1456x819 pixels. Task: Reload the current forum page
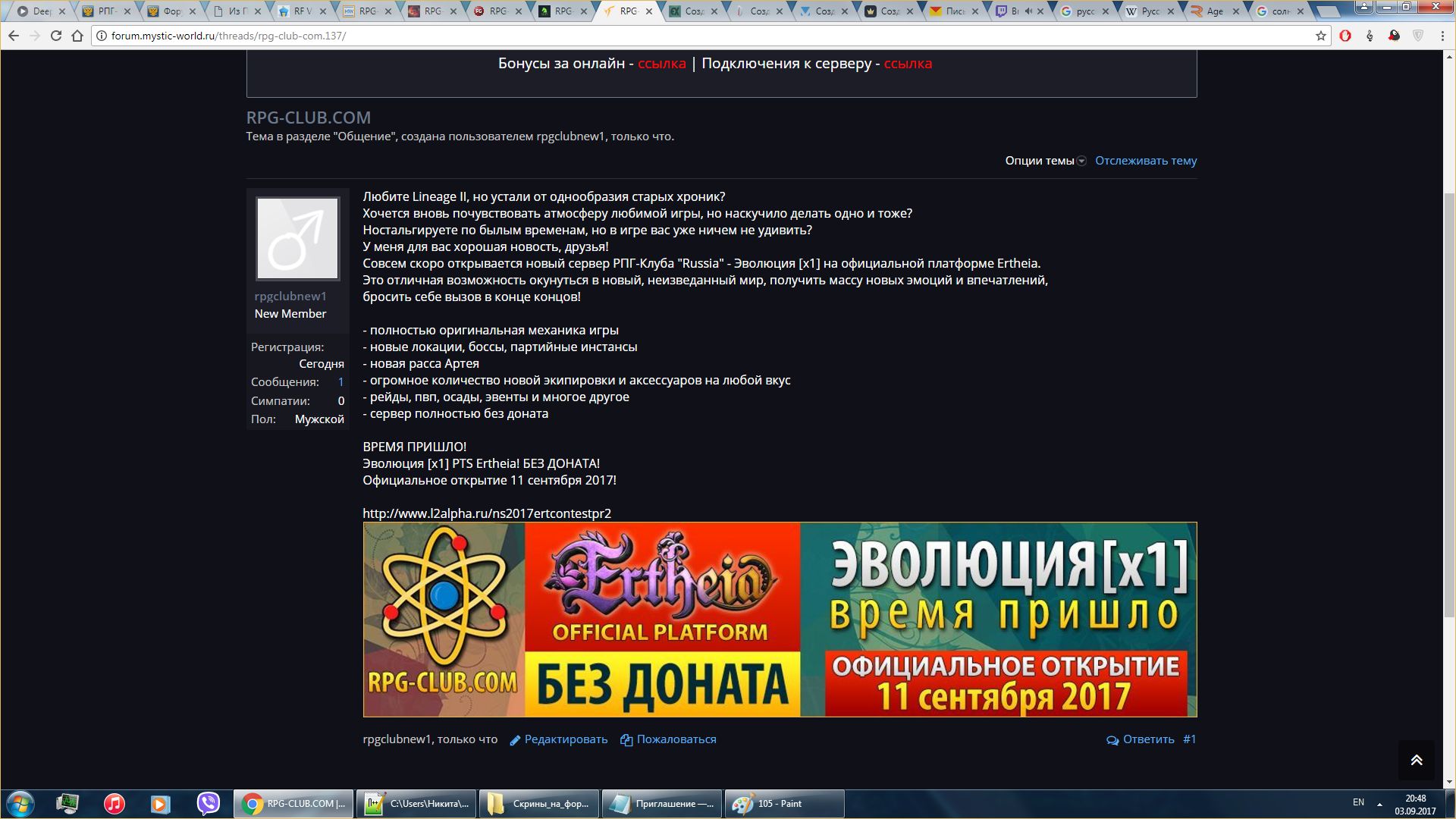pos(56,36)
